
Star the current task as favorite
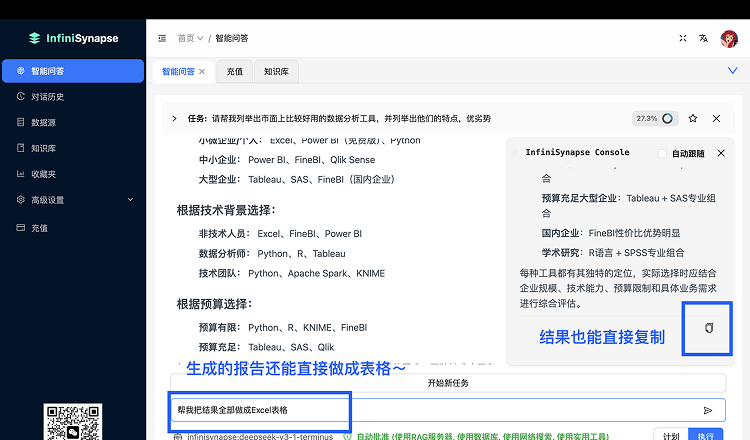[693, 118]
